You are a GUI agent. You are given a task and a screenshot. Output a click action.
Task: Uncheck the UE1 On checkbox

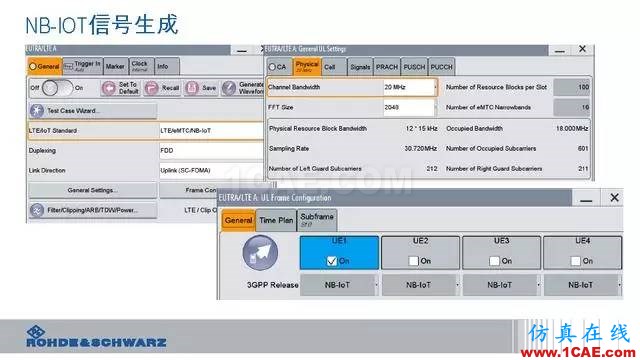331,261
